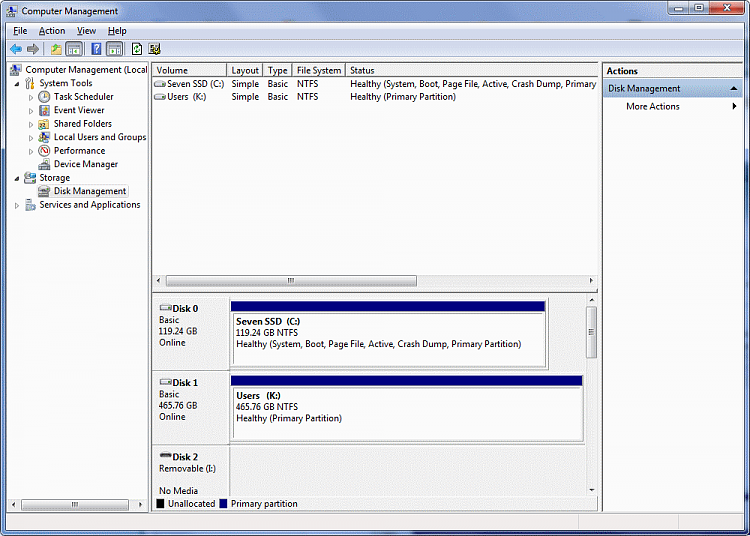The image size is (750, 536).
Task: Collapse the System Tools tree node
Action: click(17, 84)
